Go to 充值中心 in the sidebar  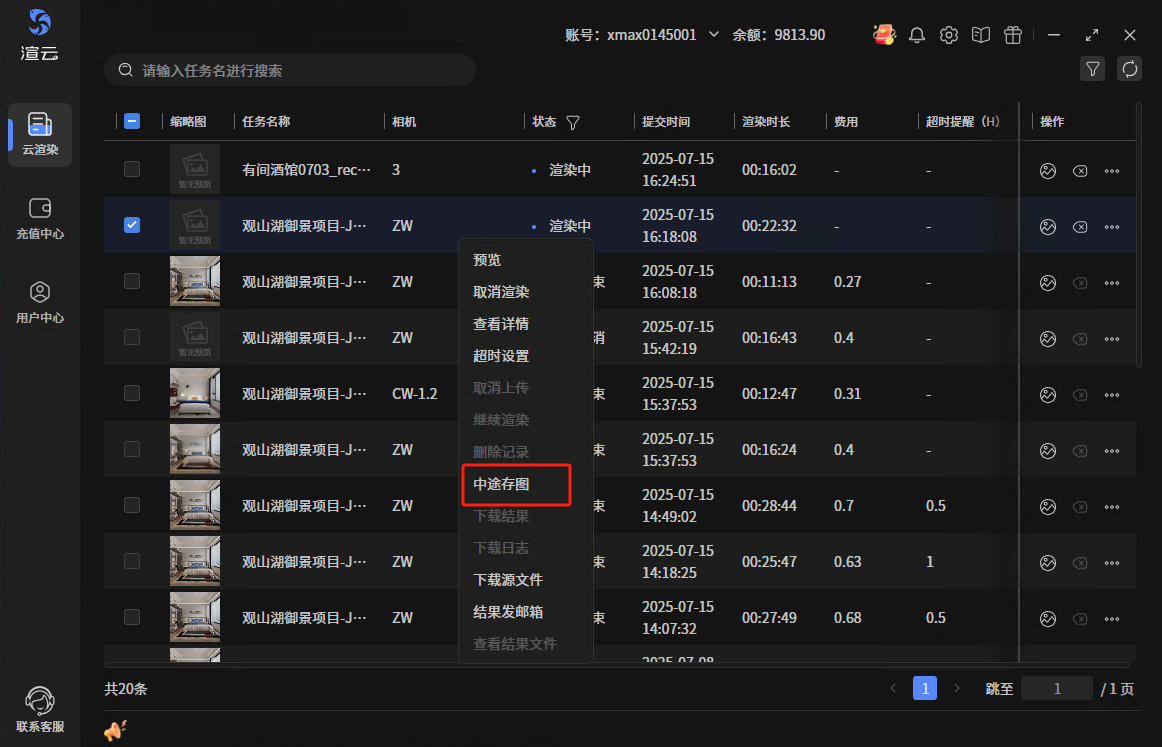click(x=40, y=218)
